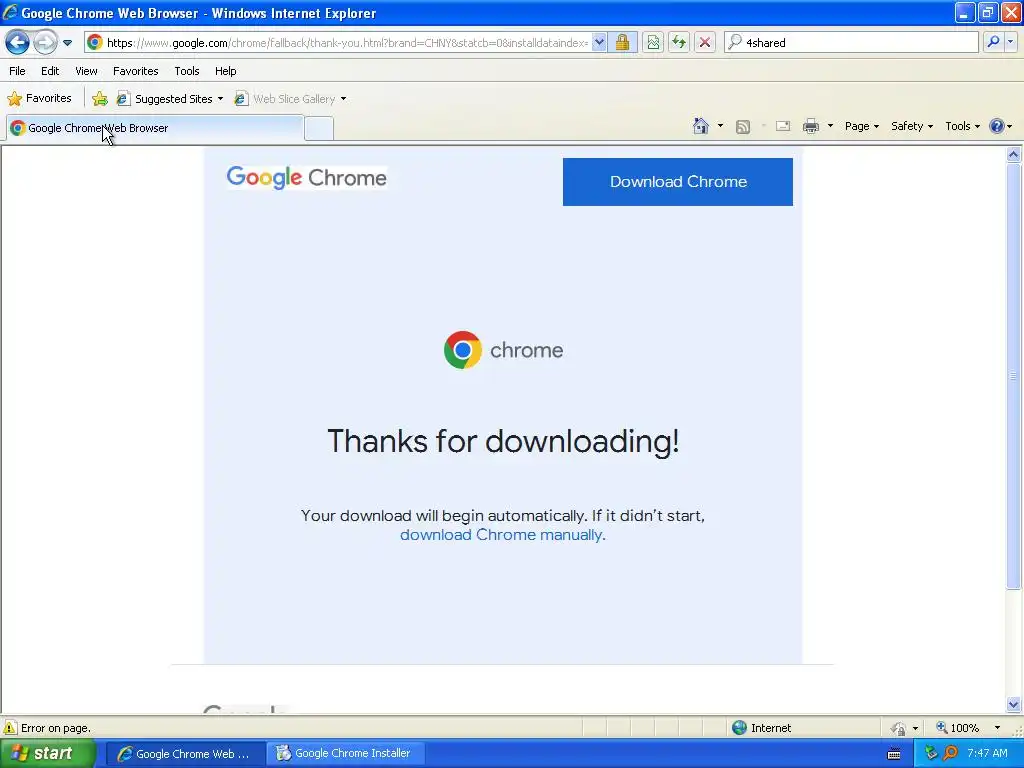Go to Home page icon
This screenshot has height=768, width=1024.
click(701, 126)
